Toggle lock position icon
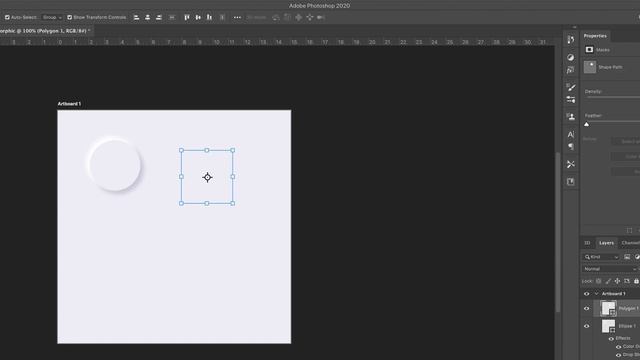640x360 pixels. (x=618, y=281)
